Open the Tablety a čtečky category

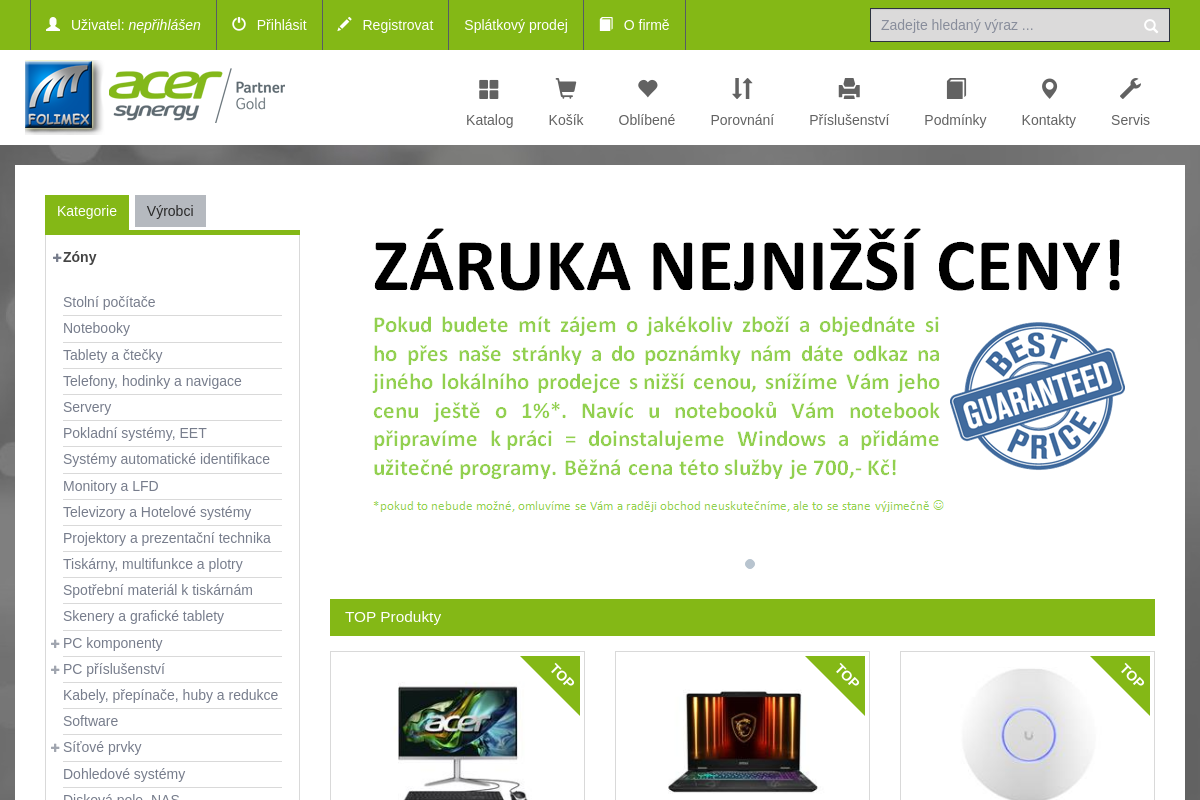pyautogui.click(x=112, y=355)
